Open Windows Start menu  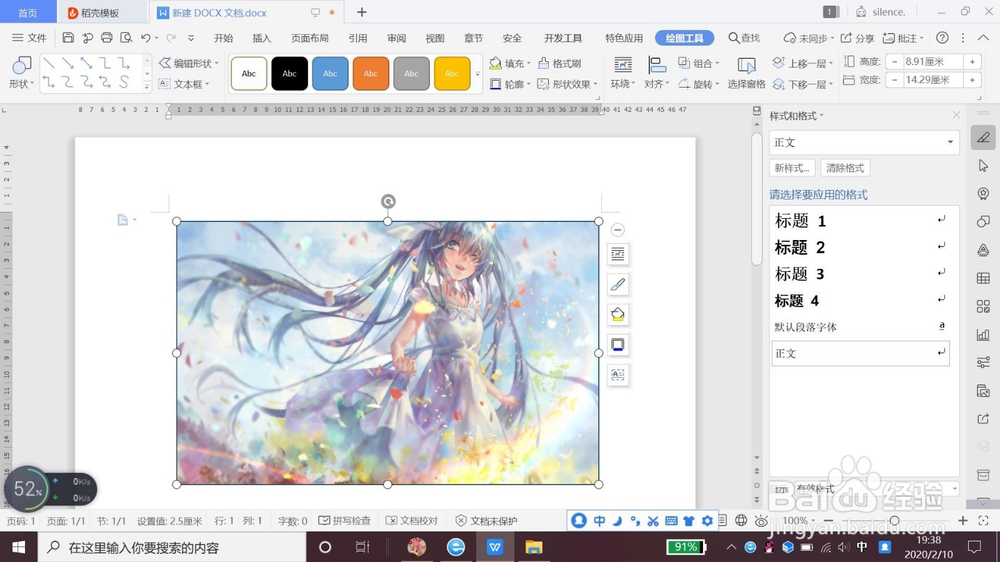click(18, 547)
